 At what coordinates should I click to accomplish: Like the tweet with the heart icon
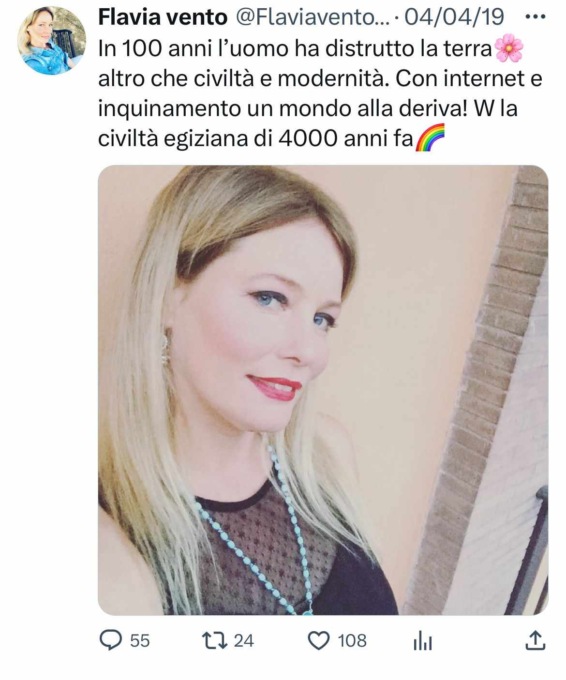pos(318,641)
